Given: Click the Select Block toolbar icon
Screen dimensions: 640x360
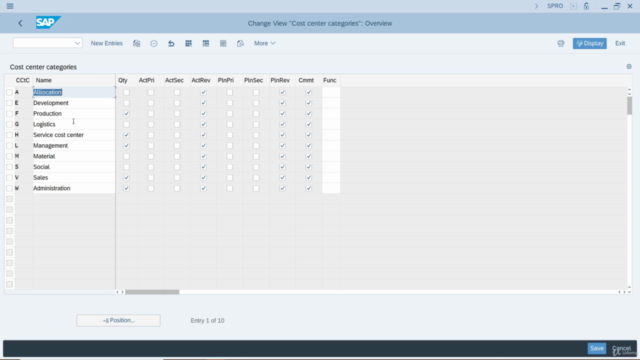Looking at the screenshot, I should click(x=206, y=43).
